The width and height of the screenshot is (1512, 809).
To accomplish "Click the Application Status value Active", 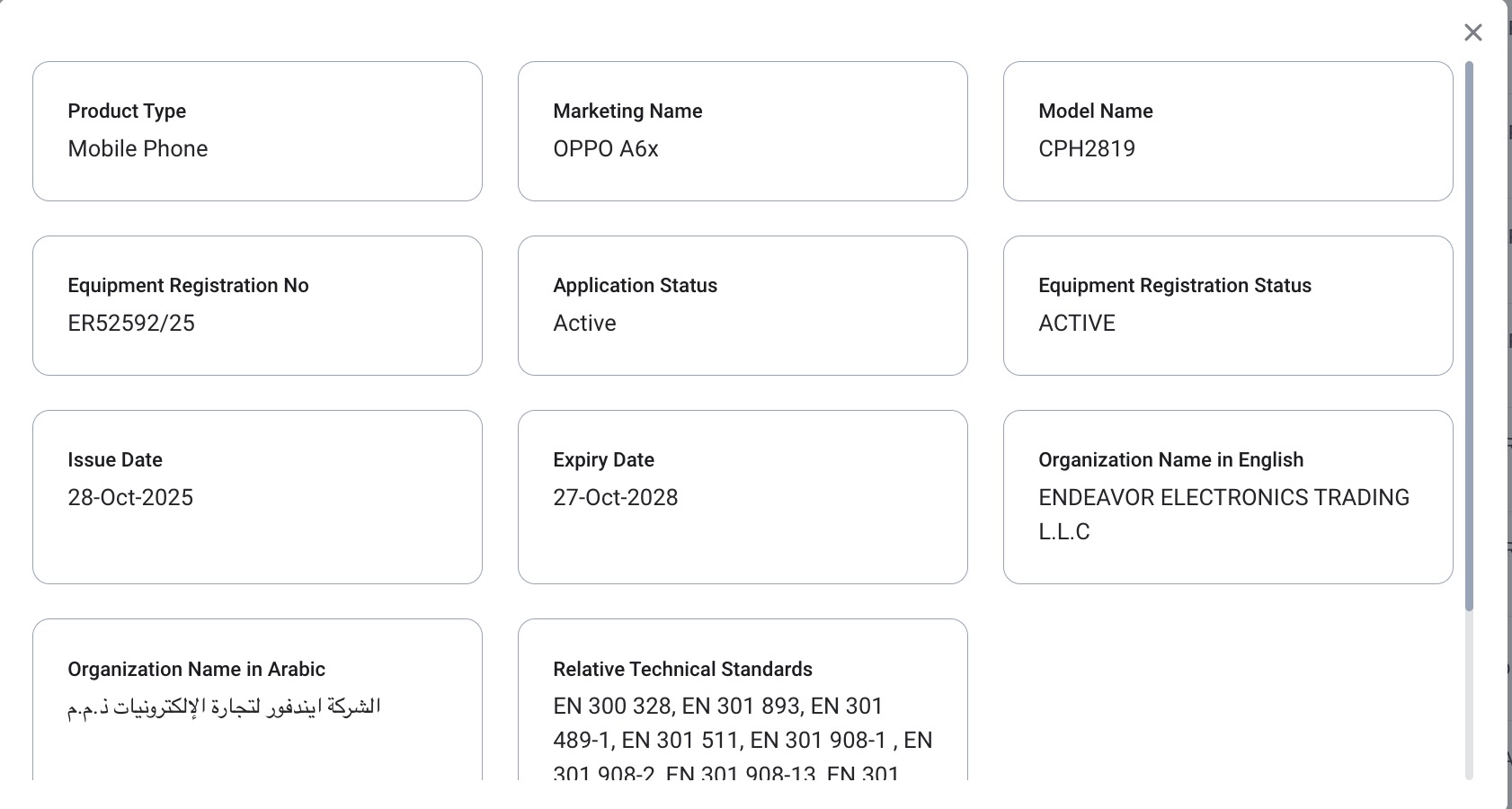I will (584, 324).
